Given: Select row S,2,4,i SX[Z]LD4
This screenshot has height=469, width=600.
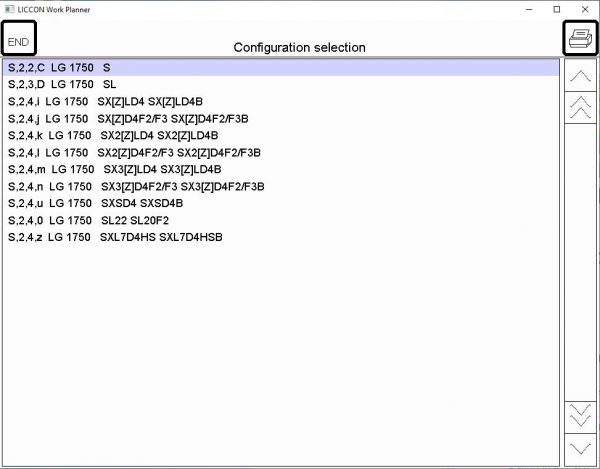Looking at the screenshot, I should tap(281, 102).
